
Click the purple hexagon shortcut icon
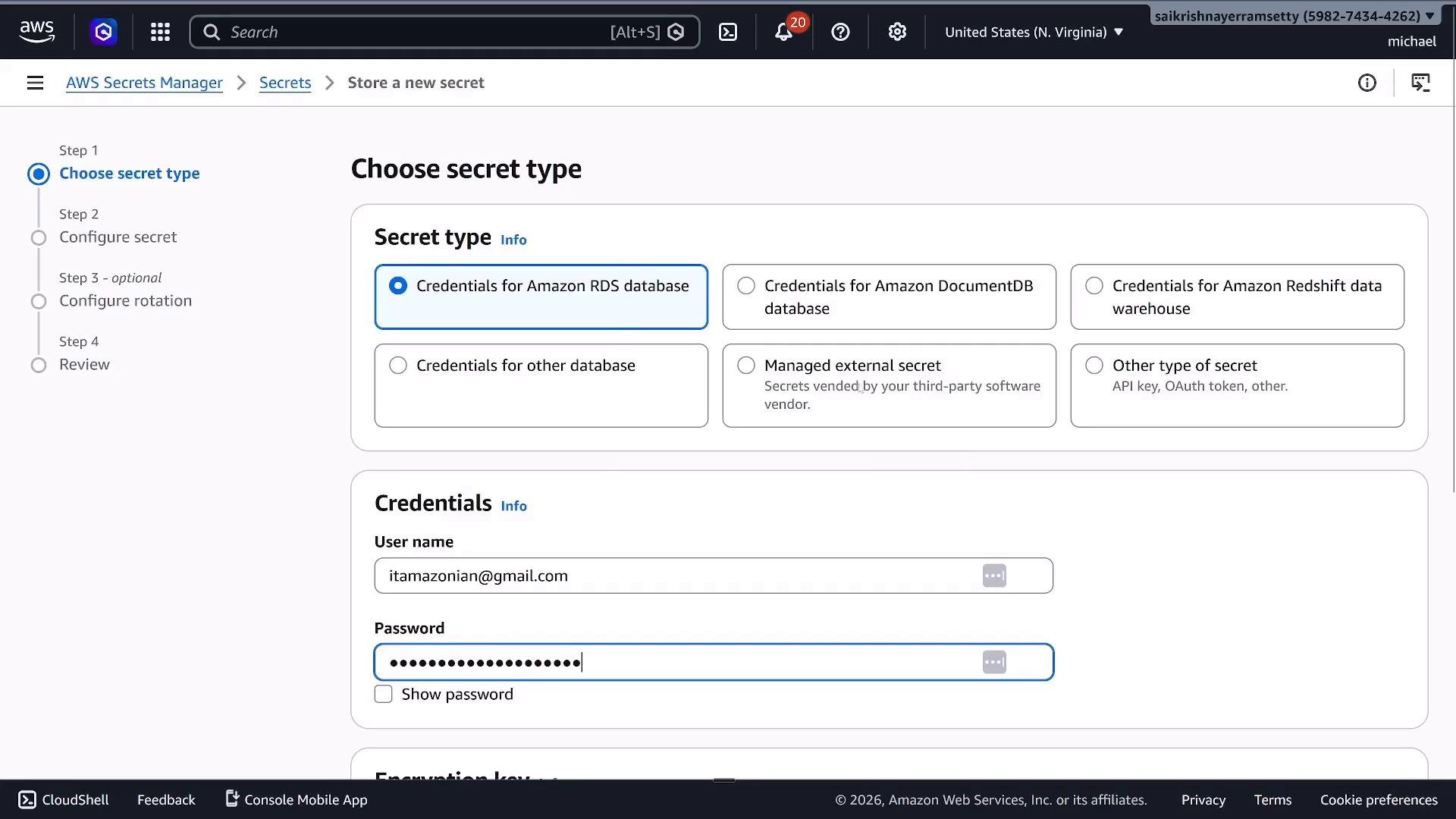click(x=103, y=32)
